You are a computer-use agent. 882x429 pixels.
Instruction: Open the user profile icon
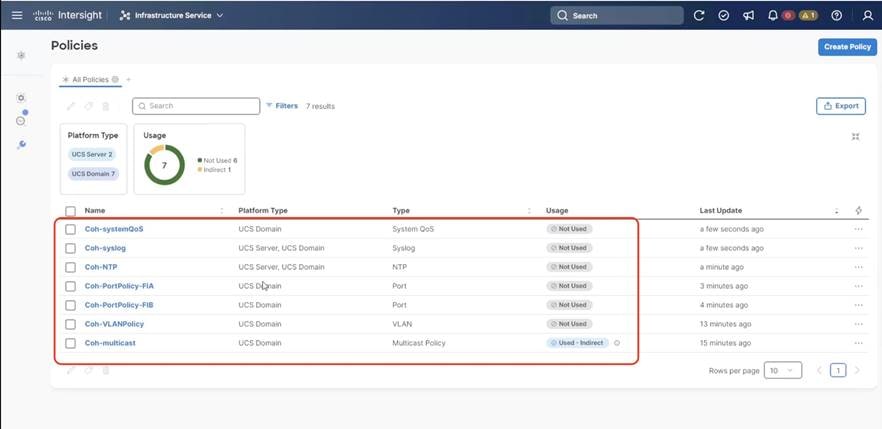point(867,15)
